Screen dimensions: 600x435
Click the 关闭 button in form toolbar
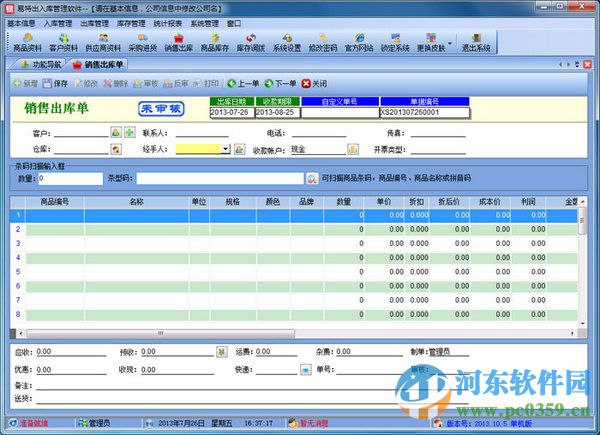click(314, 83)
